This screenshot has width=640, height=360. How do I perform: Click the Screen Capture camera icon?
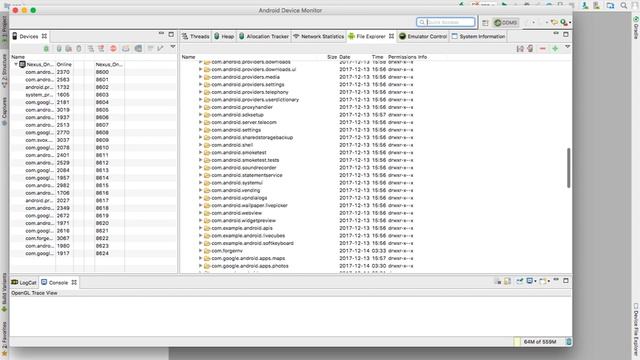pos(126,49)
